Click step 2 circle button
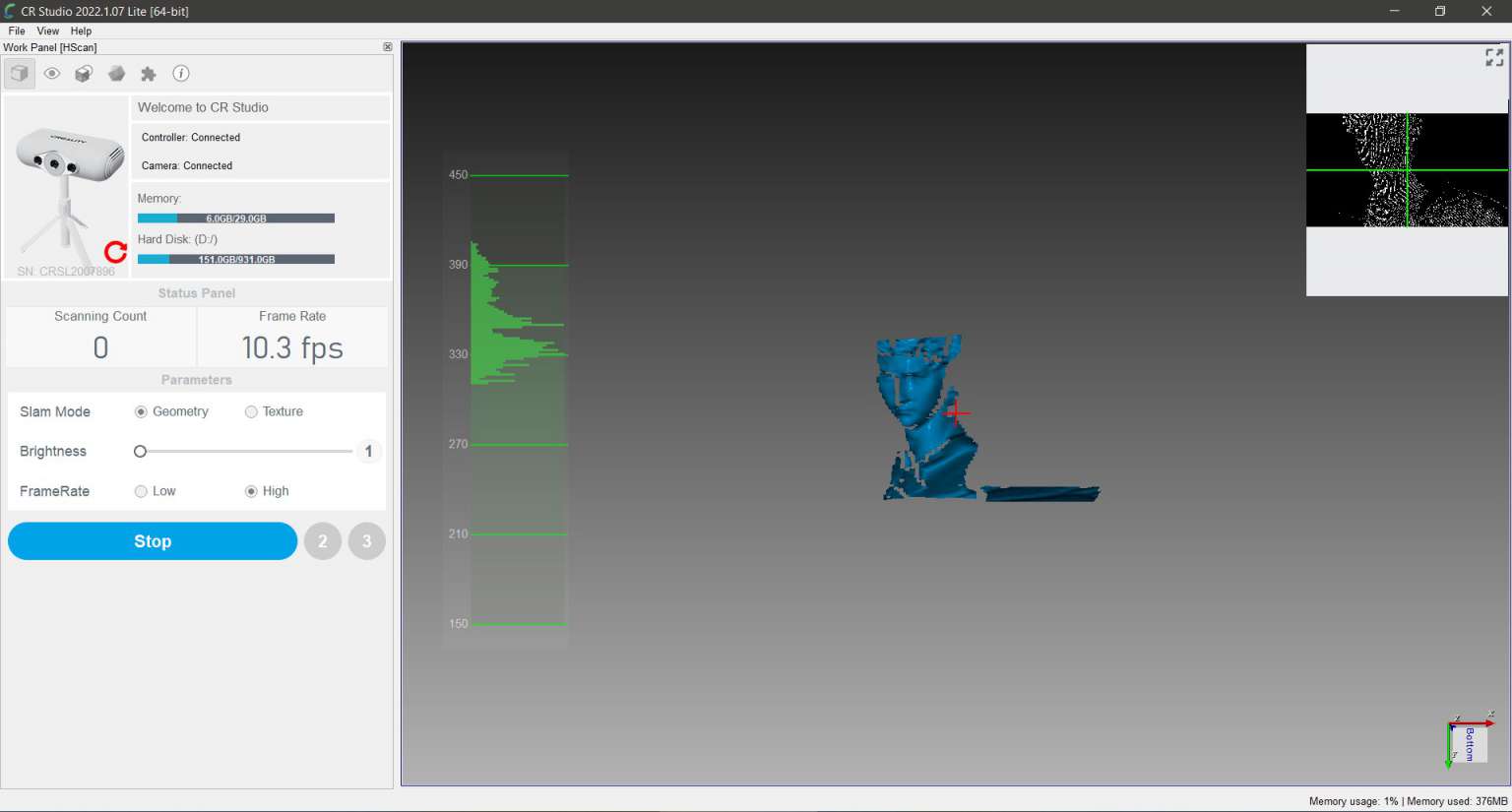This screenshot has height=812, width=1512. click(323, 540)
